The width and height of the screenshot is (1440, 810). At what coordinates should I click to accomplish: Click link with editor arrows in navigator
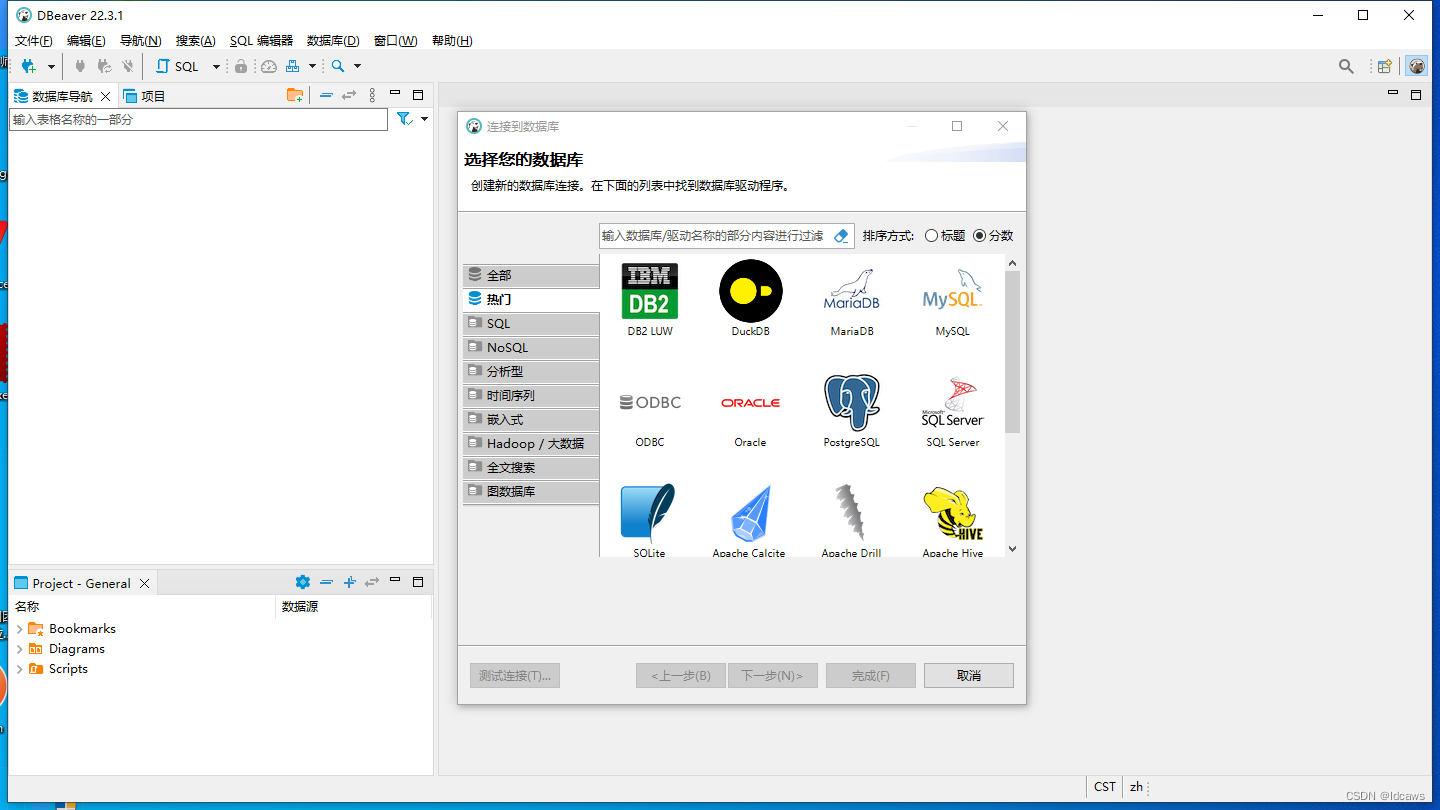pos(348,95)
